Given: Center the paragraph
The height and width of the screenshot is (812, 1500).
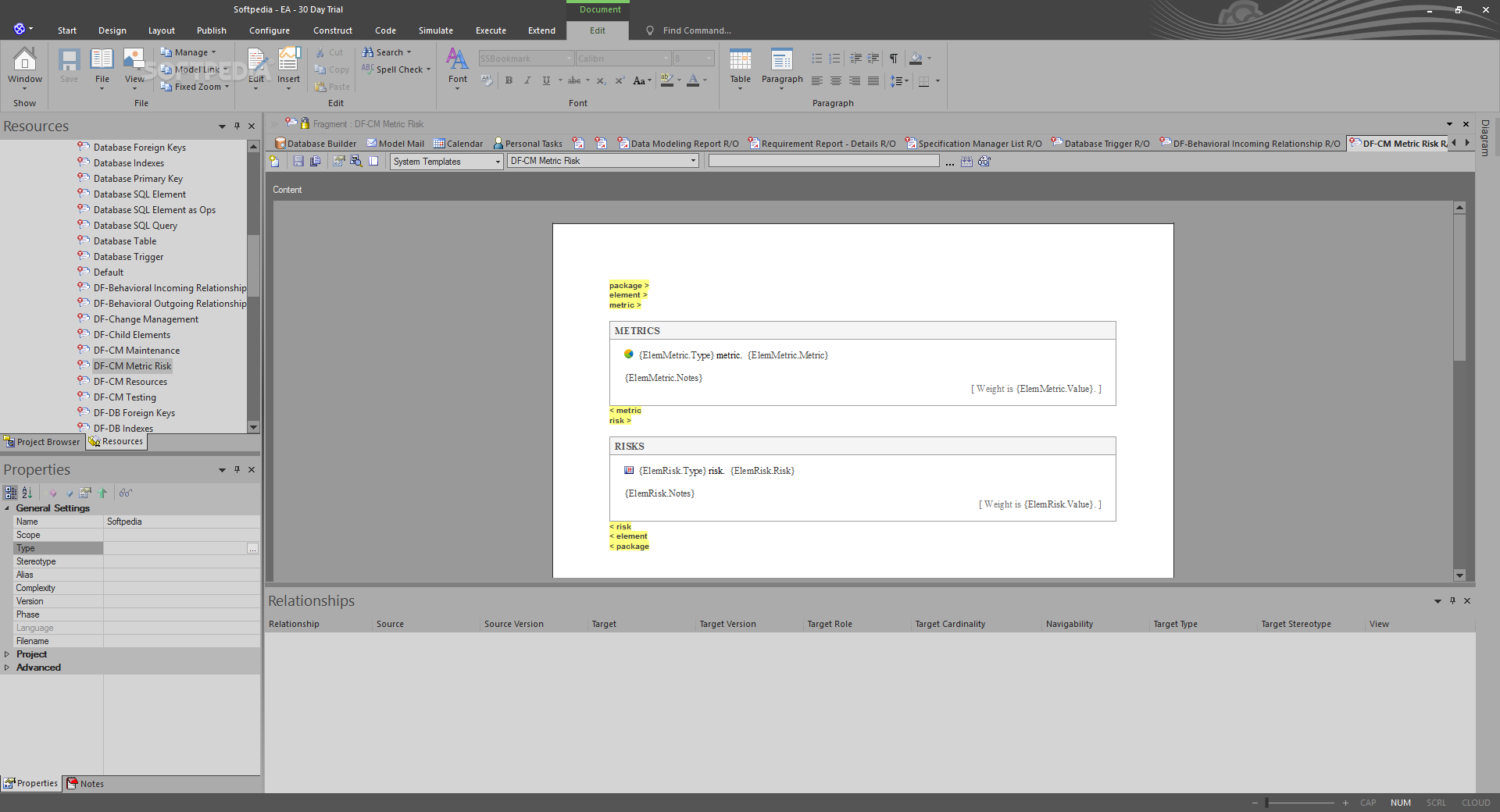Looking at the screenshot, I should click(x=836, y=80).
